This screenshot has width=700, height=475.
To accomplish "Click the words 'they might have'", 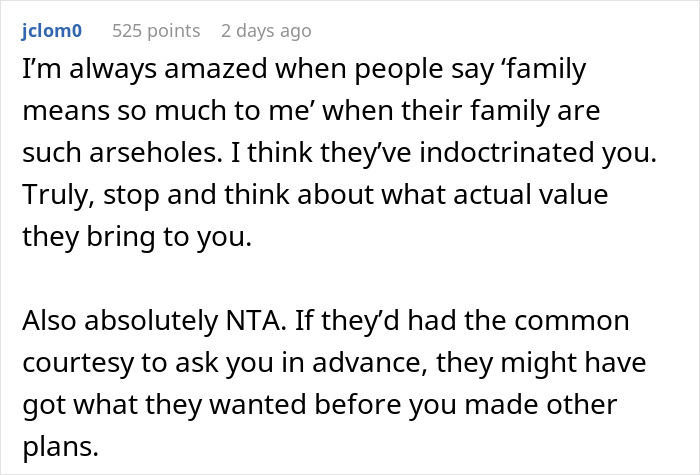I will click(541, 362).
